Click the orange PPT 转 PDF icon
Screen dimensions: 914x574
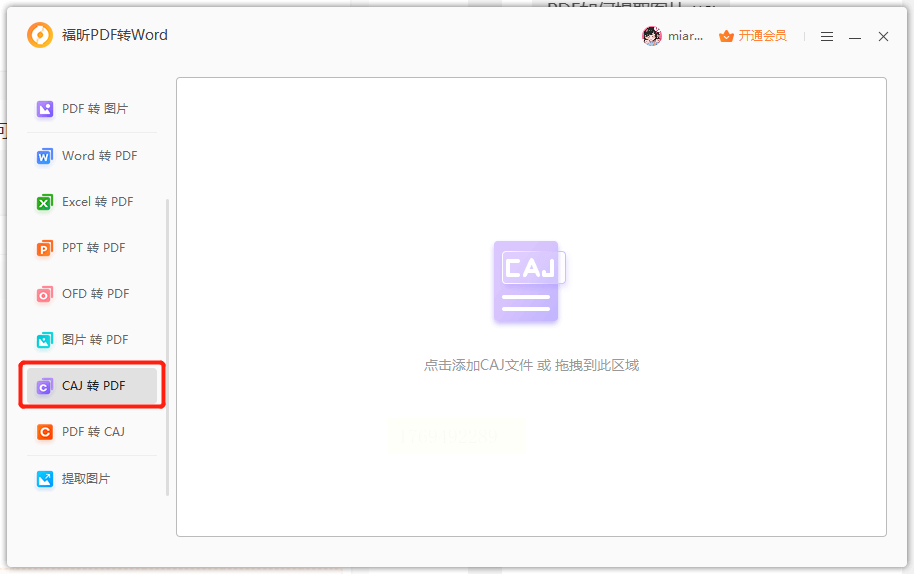point(44,248)
